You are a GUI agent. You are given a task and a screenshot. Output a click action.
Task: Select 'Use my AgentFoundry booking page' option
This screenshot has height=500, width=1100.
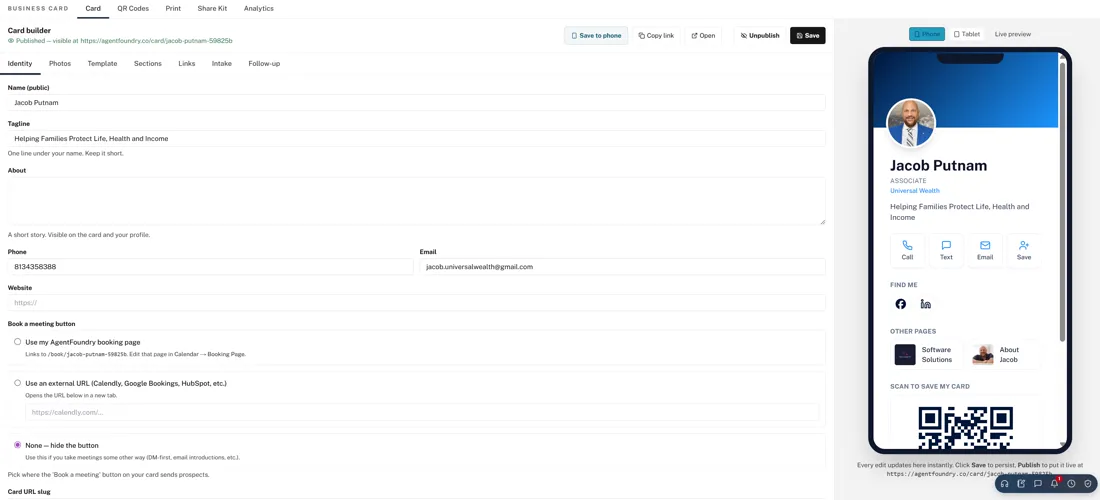point(18,342)
